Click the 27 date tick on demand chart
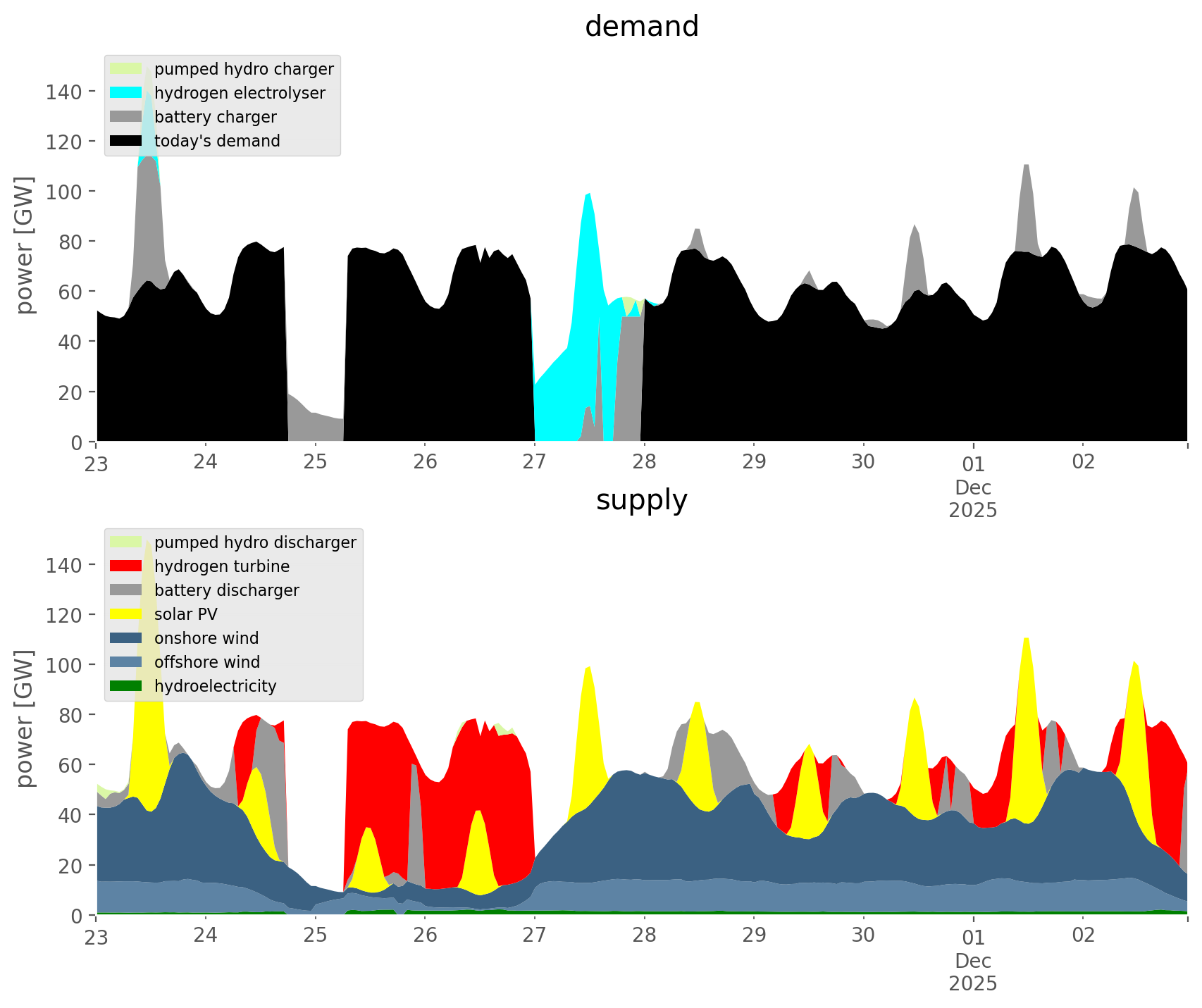1202x1008 pixels. click(x=535, y=462)
